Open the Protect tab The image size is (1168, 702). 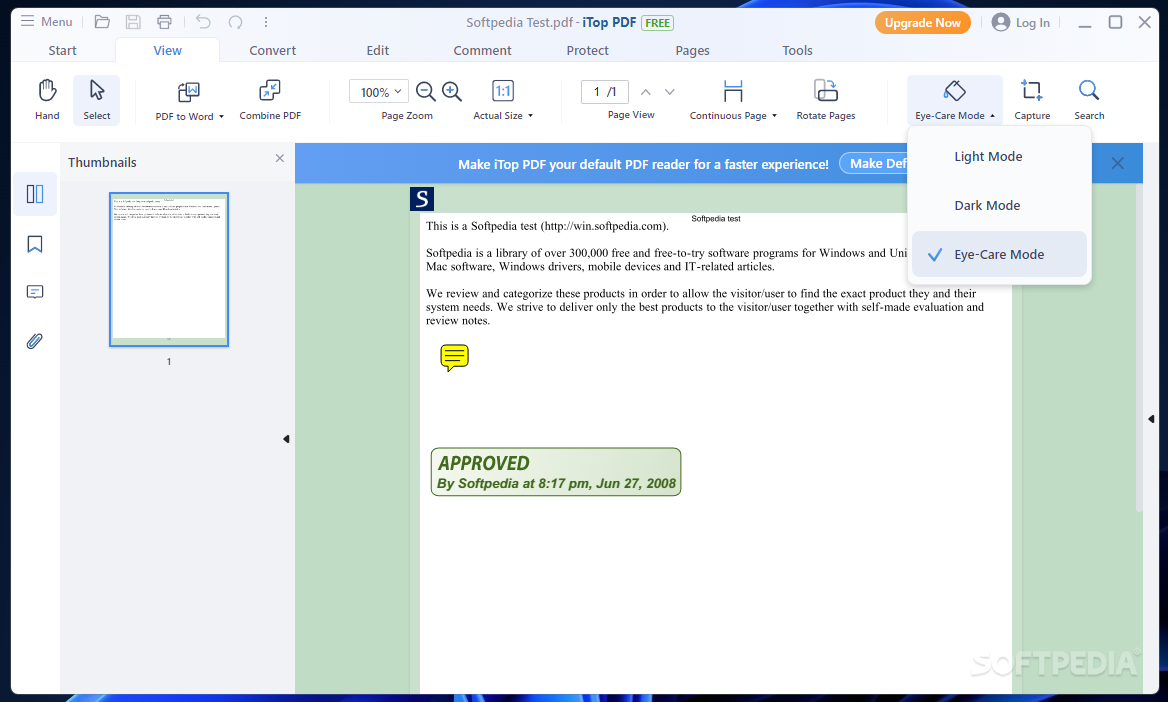[x=588, y=51]
